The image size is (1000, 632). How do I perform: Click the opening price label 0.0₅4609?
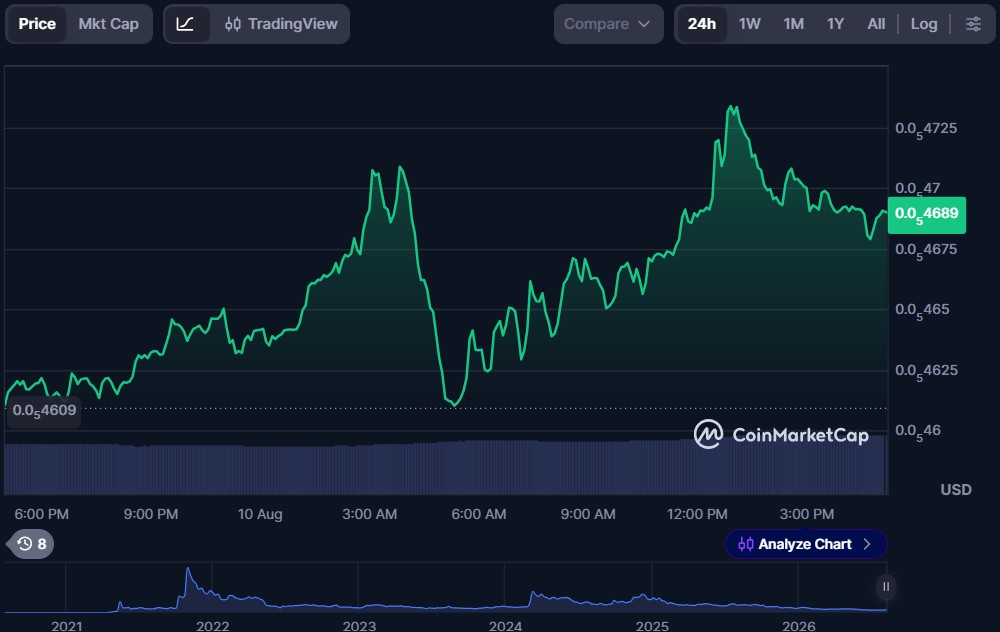click(44, 411)
